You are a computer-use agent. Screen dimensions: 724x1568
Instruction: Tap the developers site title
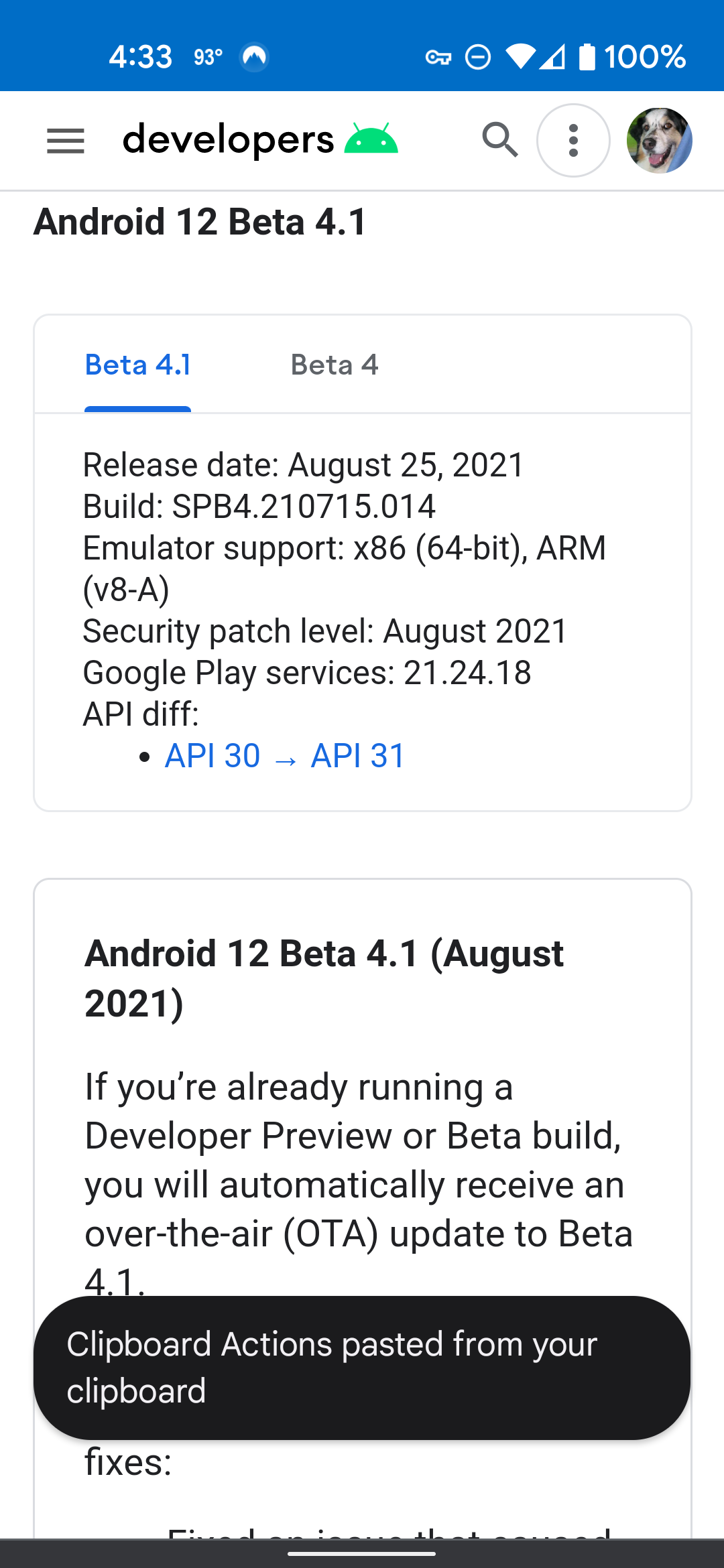[228, 139]
